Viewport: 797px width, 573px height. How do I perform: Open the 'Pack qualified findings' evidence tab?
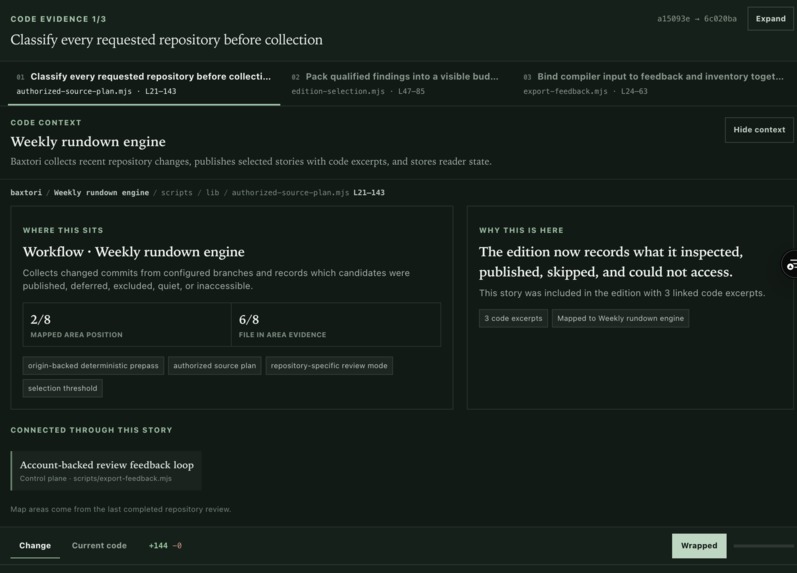click(x=395, y=83)
